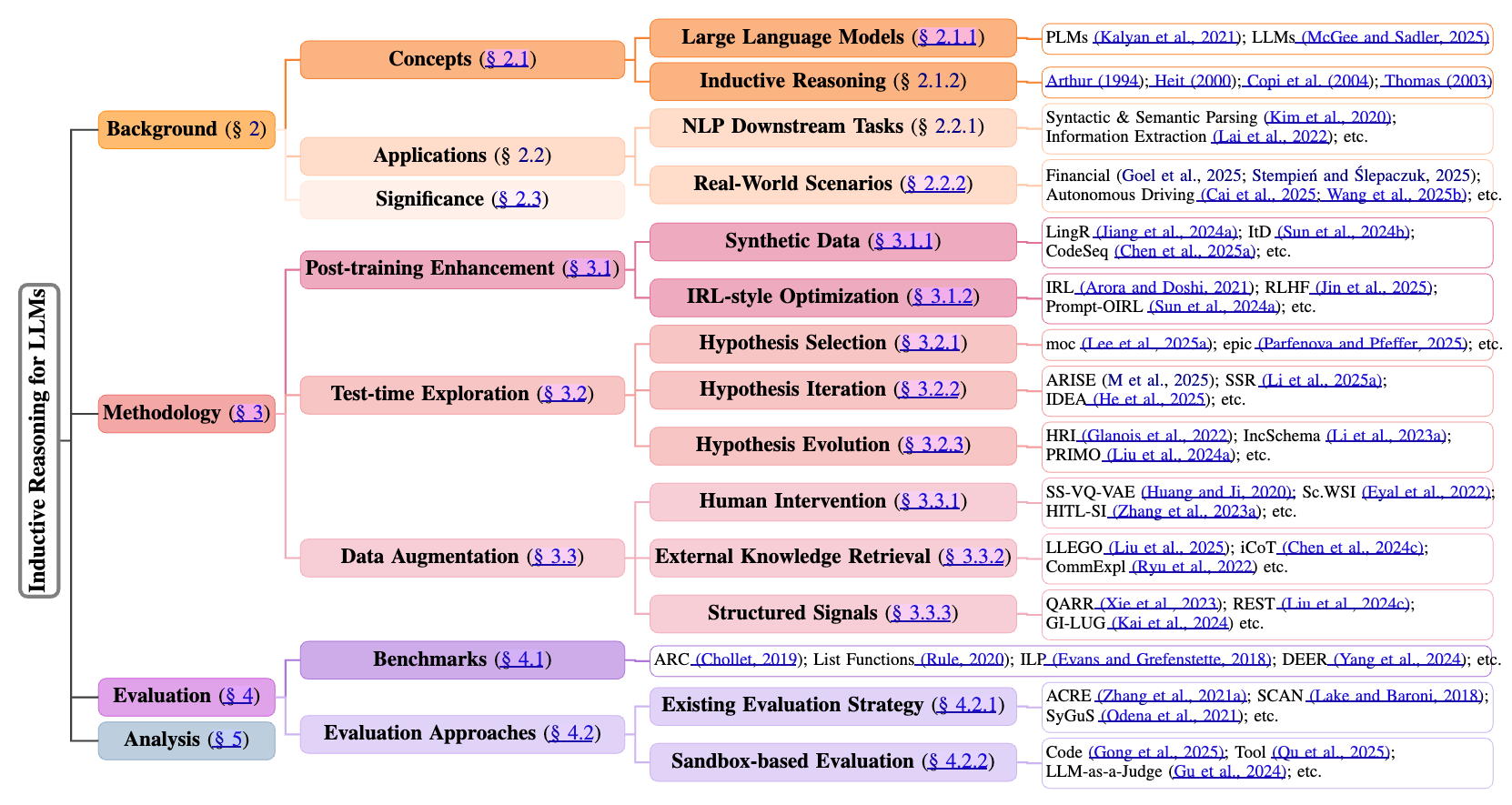Open the Arthur (1994) citation
Viewport: 1512px width, 805px height.
pyautogui.click(x=1093, y=81)
